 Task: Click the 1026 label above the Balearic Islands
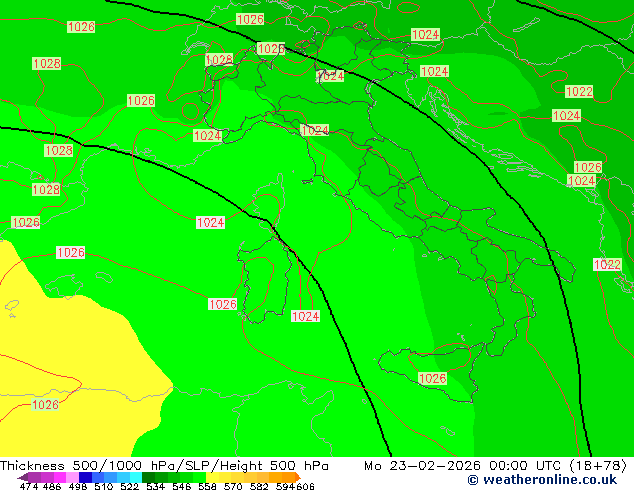tap(70, 253)
